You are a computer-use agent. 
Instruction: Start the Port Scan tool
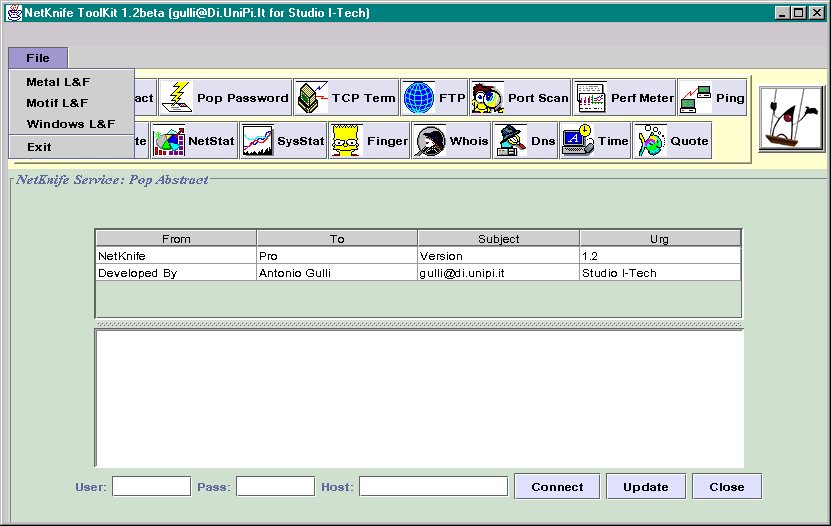tap(520, 97)
